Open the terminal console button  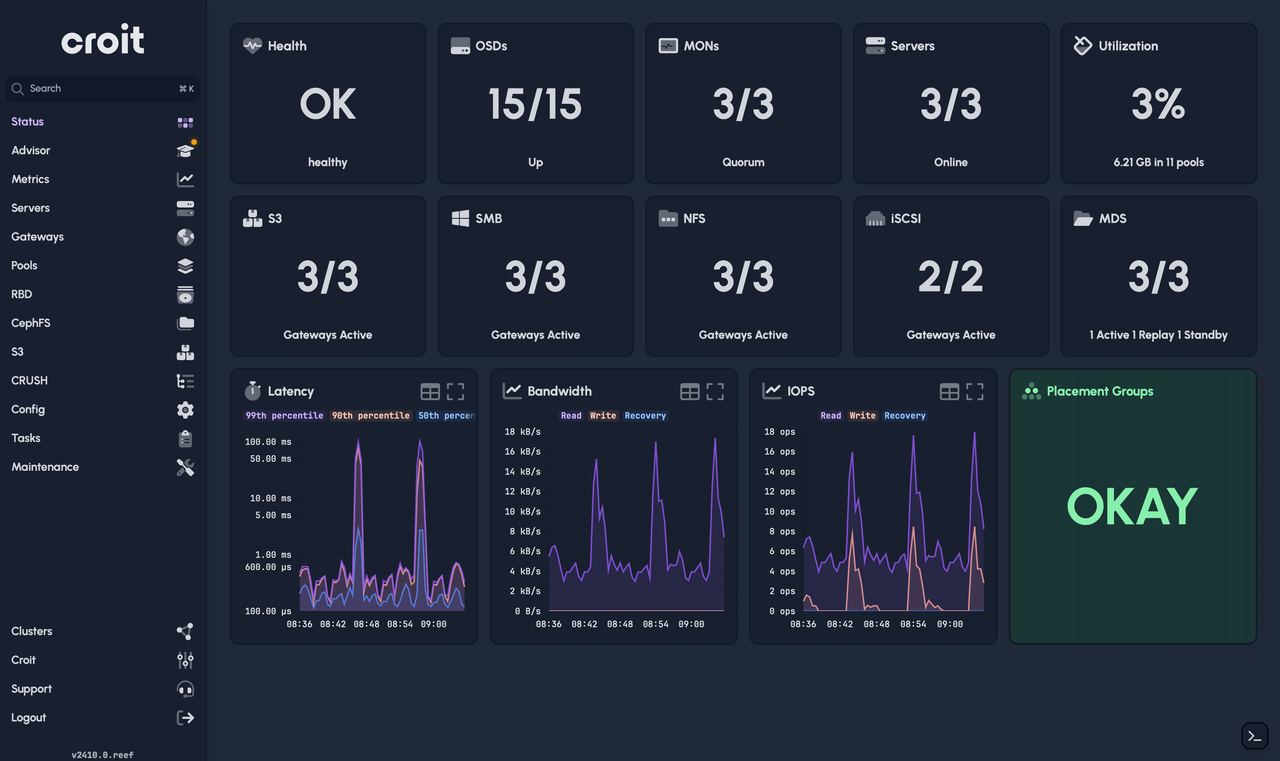point(1254,736)
